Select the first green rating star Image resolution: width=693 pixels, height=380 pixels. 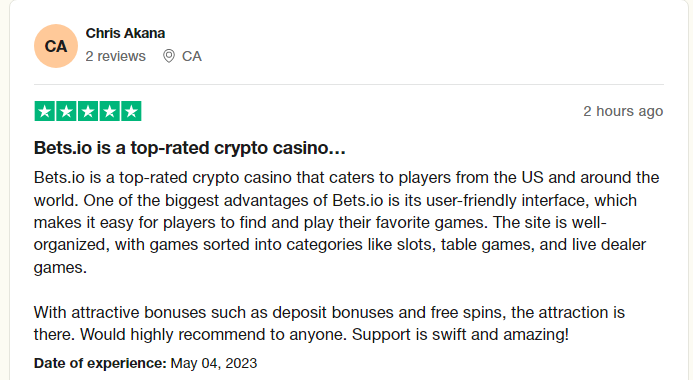45,111
